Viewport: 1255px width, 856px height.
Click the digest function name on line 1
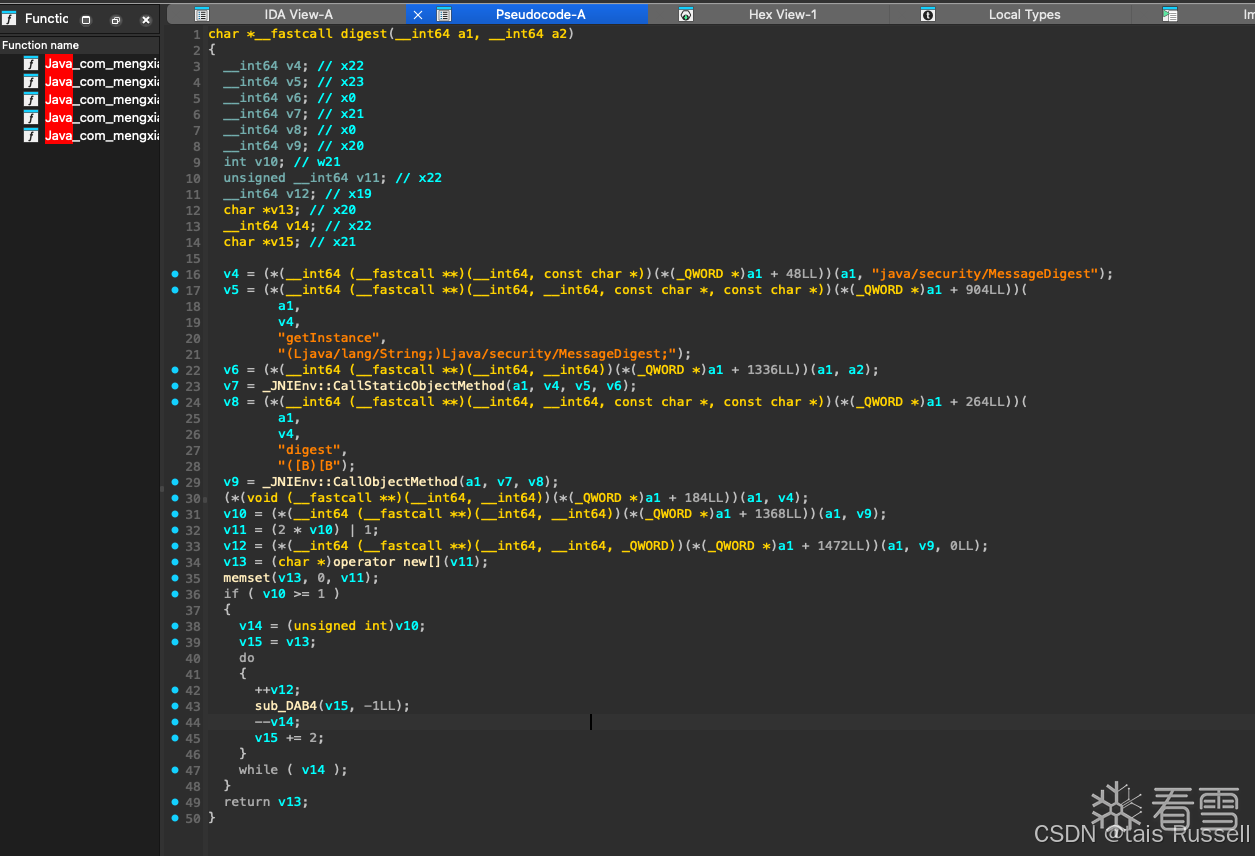364,34
